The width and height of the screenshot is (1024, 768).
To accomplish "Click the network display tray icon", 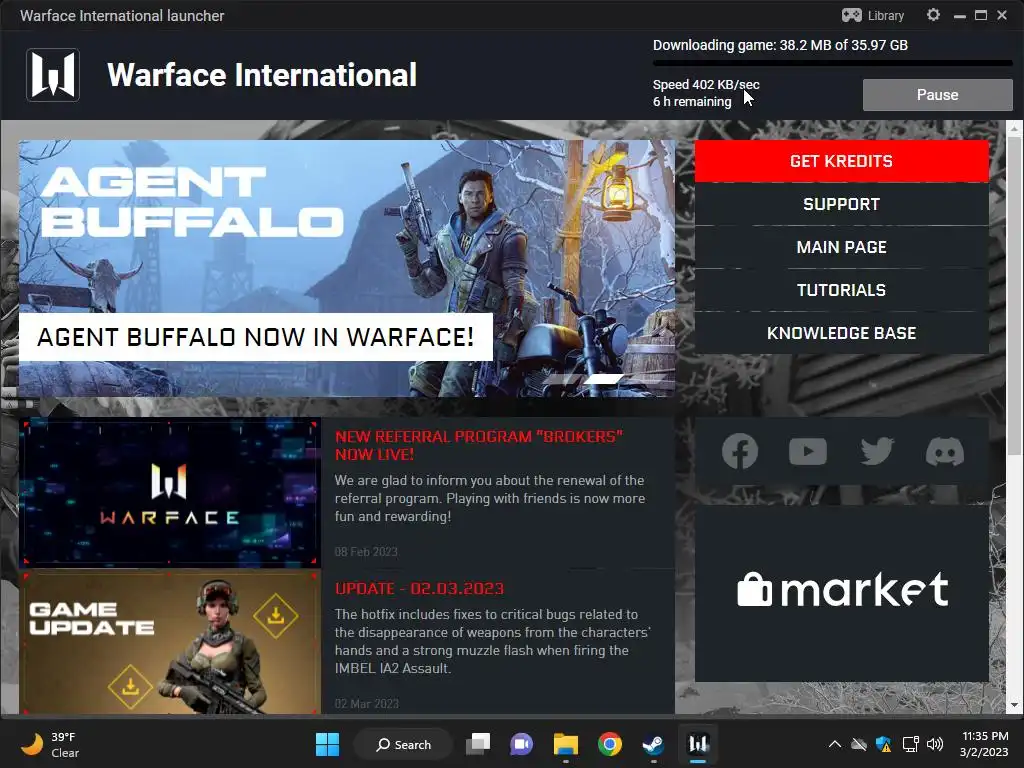I will coord(910,744).
